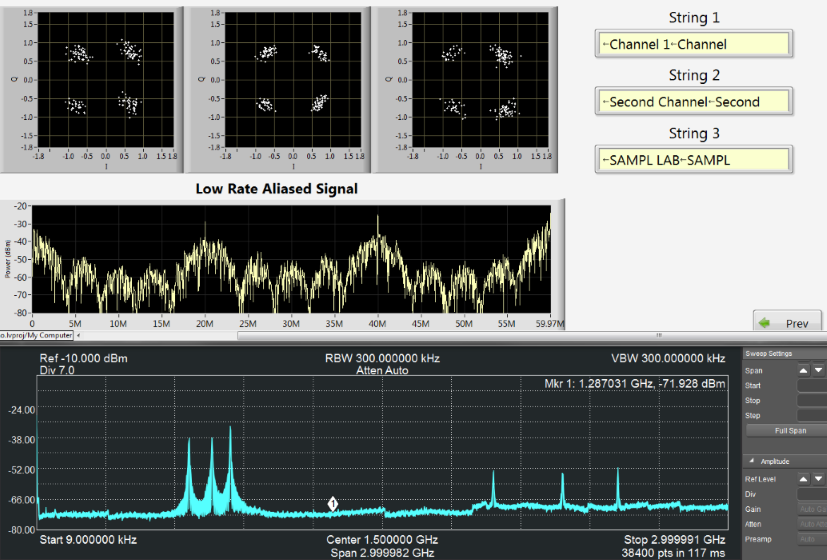
Task: Collapse the Amplitude section triangle
Action: [750, 461]
